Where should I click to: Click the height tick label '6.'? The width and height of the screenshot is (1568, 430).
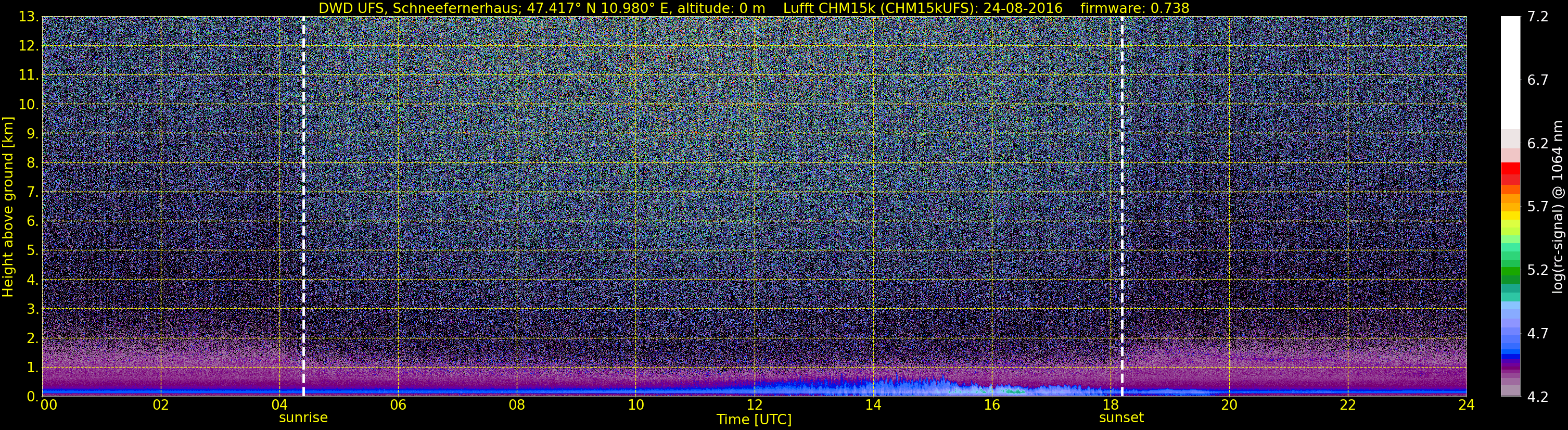(32, 221)
